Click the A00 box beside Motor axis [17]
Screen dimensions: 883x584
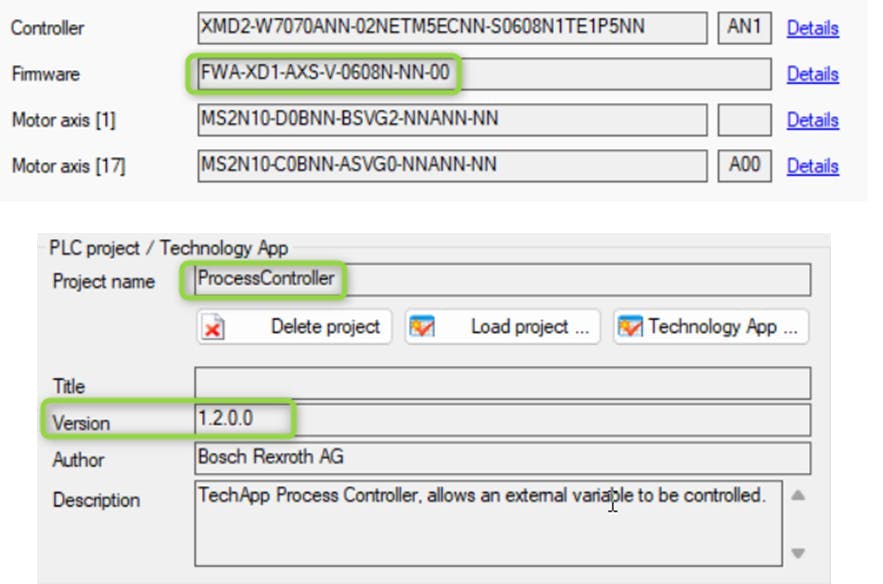pos(744,166)
